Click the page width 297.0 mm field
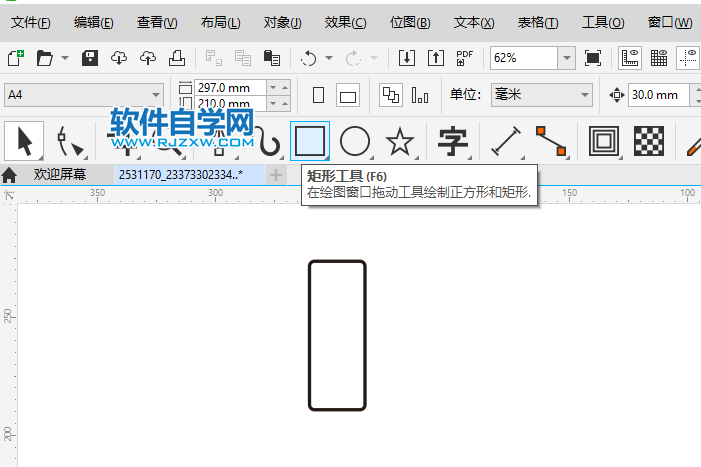 click(x=230, y=88)
